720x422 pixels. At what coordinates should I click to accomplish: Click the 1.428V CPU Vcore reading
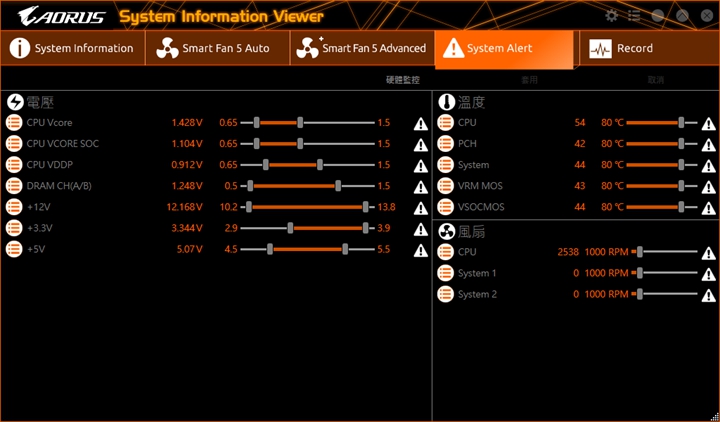[187, 123]
